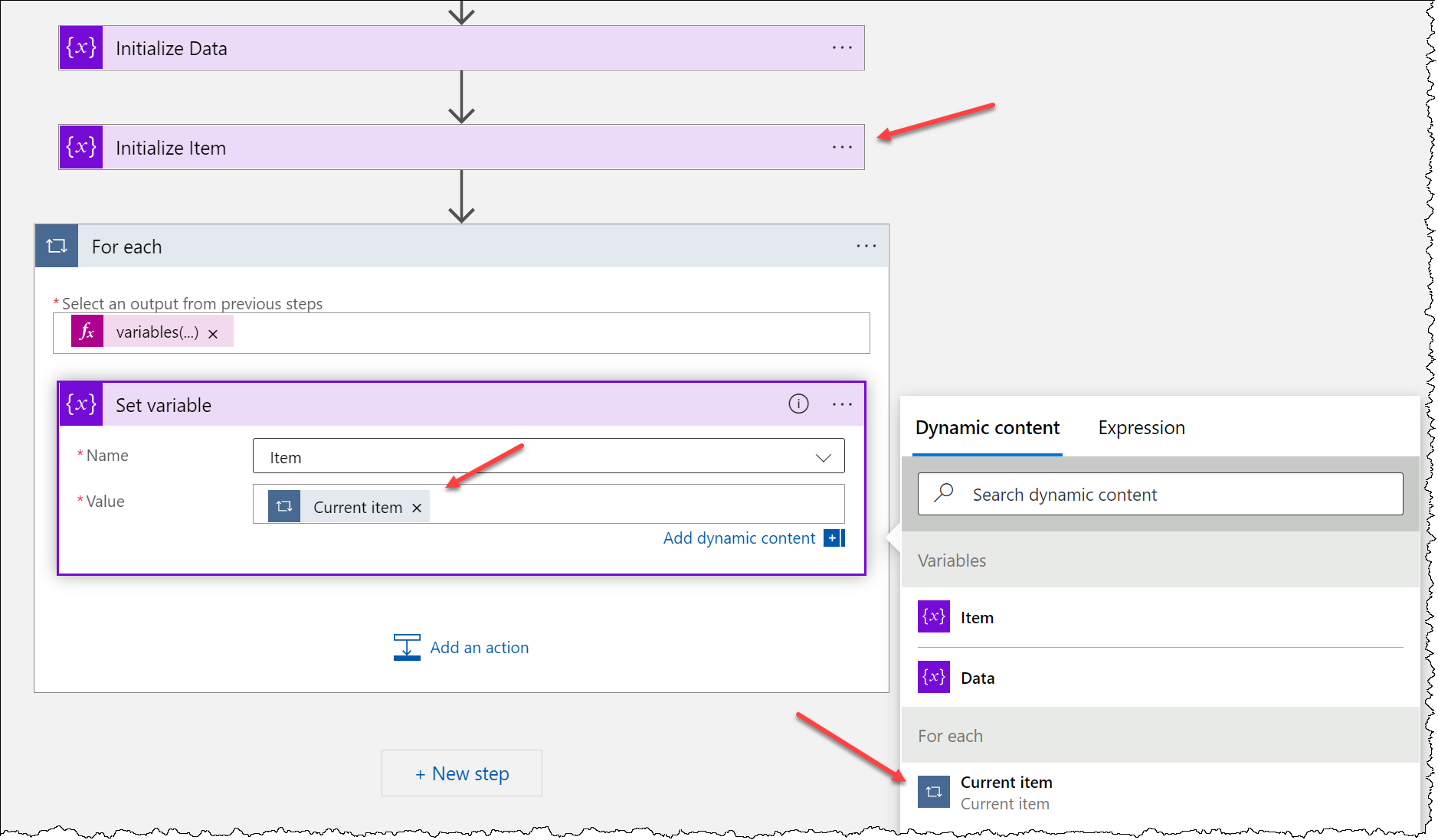Screen dimensions: 1438x840
Task: Click the New step button
Action: click(462, 773)
